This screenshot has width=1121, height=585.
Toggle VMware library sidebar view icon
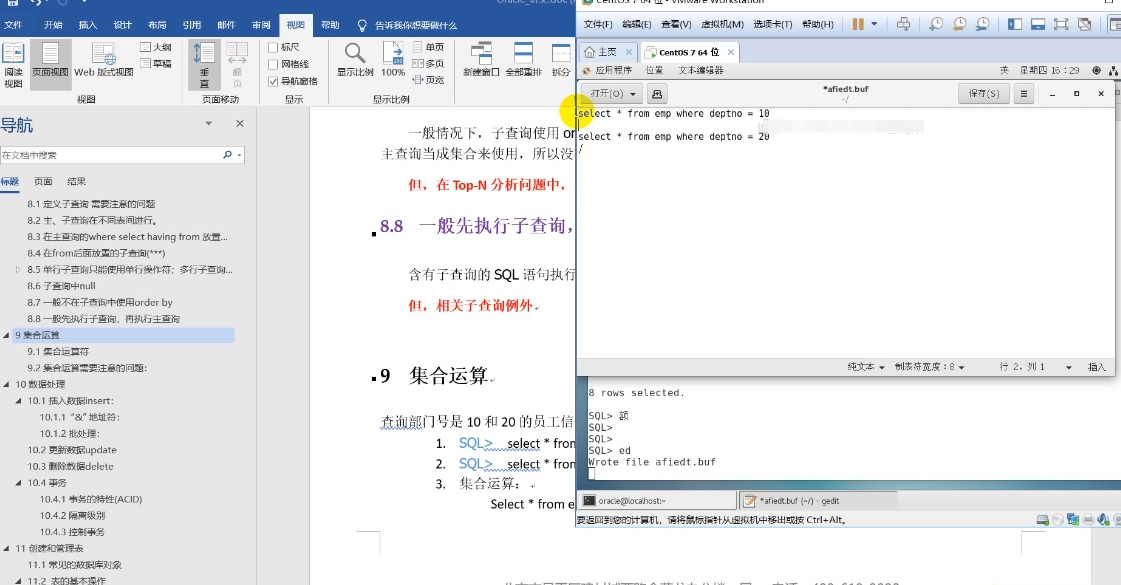[1014, 24]
